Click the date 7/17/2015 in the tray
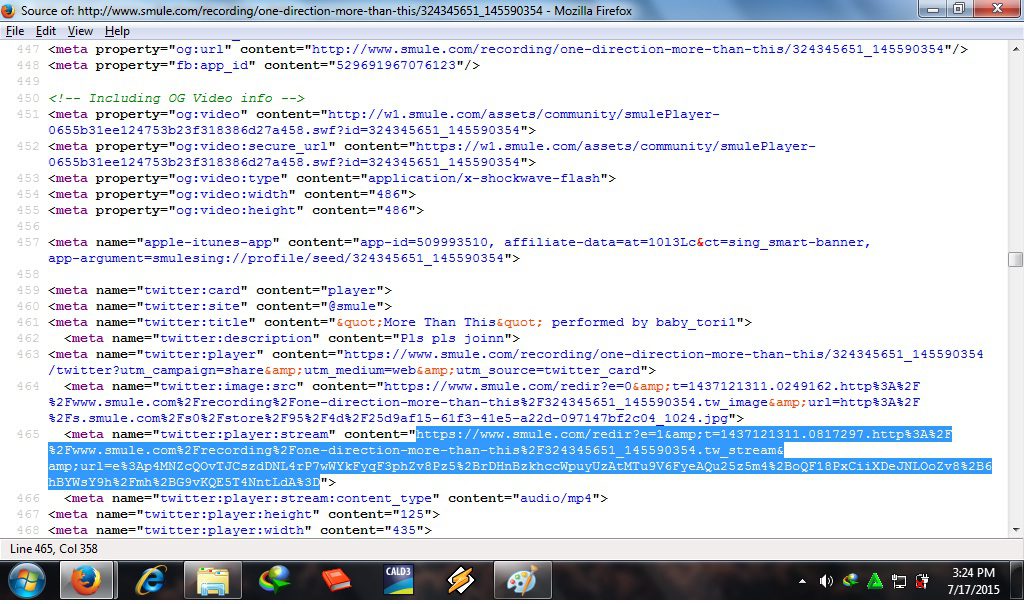The width and height of the screenshot is (1026, 604). pos(973,590)
